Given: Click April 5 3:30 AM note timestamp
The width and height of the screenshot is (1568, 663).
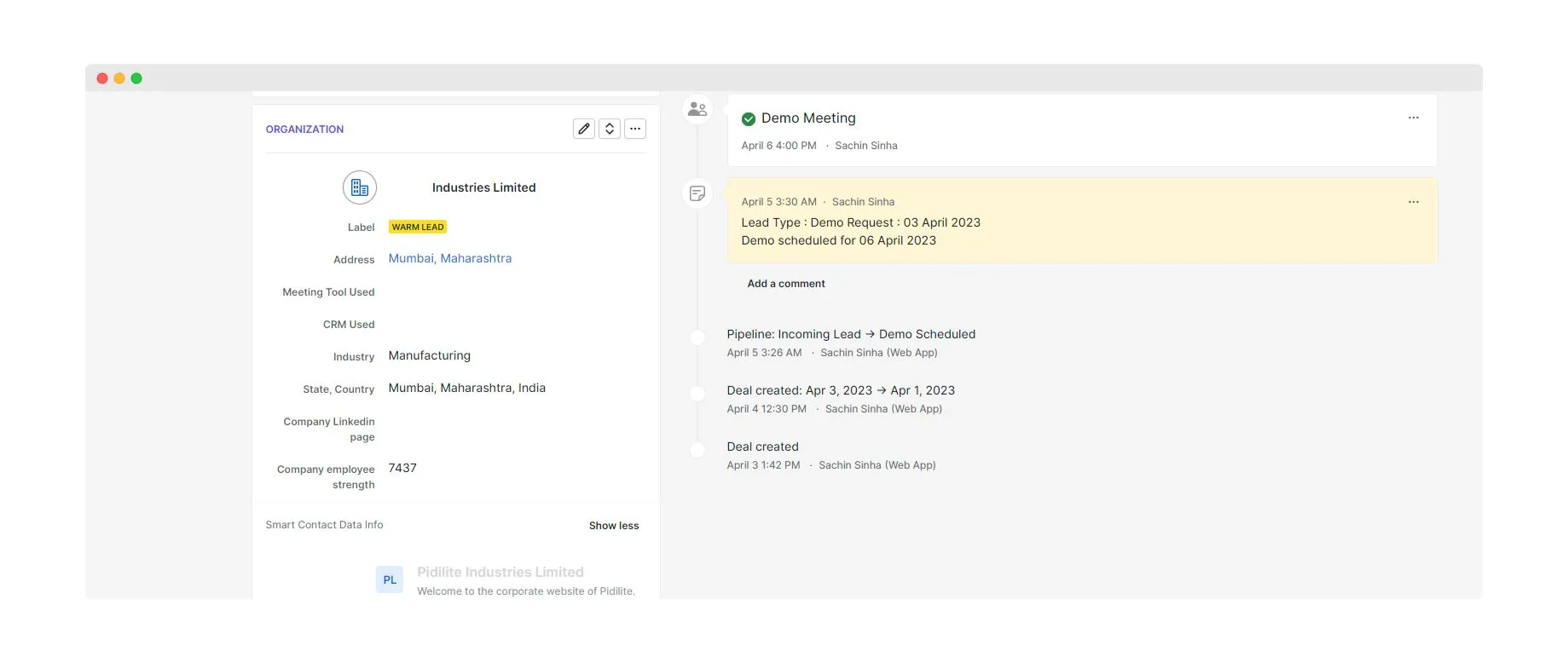Looking at the screenshot, I should click(x=778, y=202).
